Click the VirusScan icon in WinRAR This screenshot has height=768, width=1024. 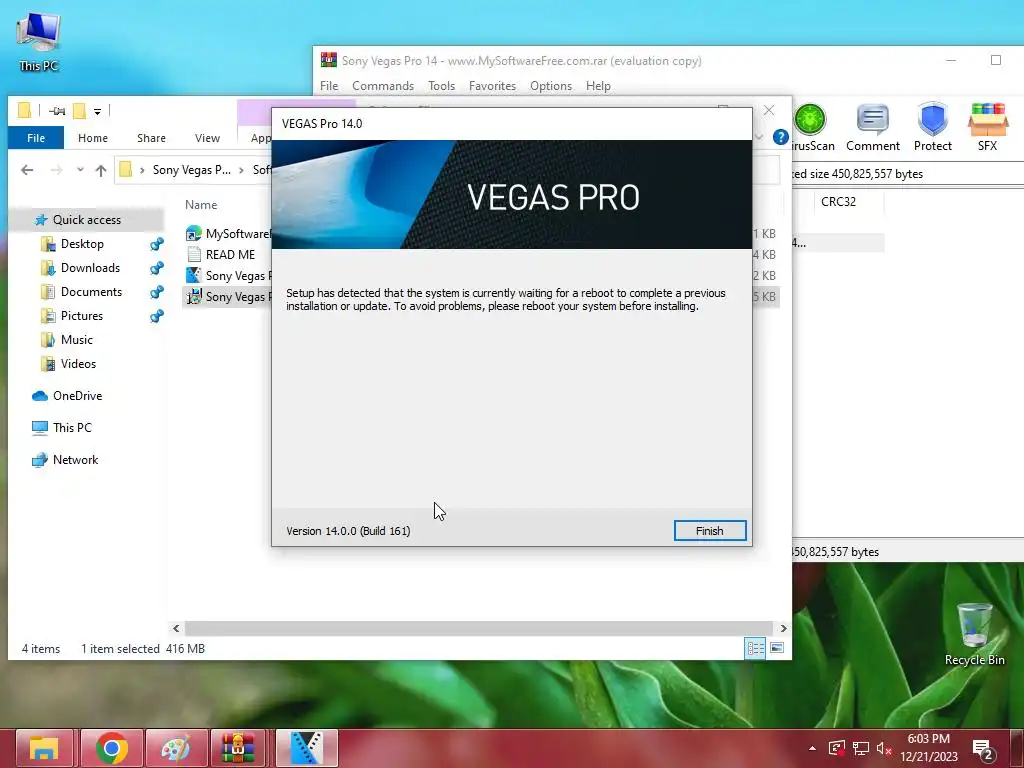811,128
